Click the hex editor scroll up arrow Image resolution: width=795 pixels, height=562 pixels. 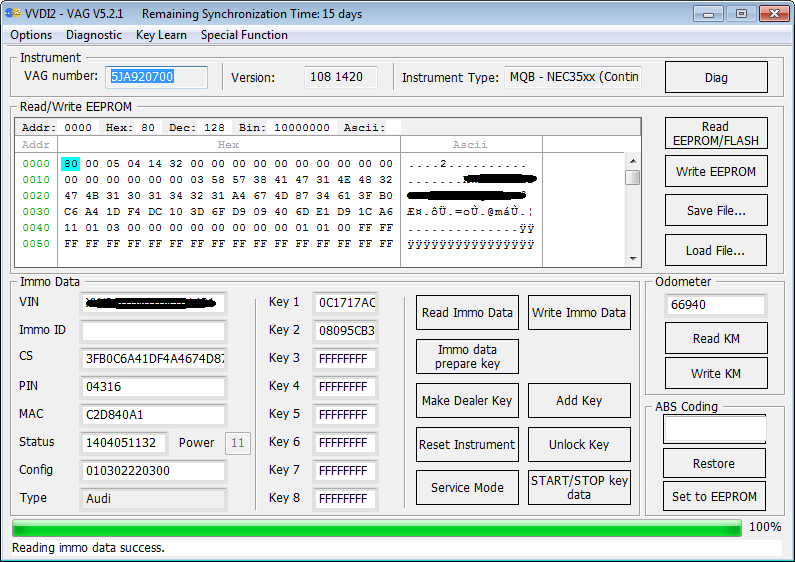click(x=632, y=161)
